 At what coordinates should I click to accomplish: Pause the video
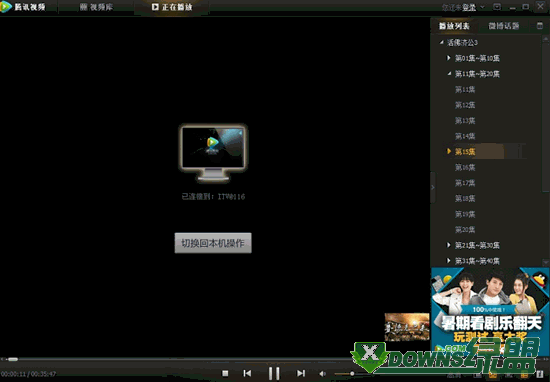point(274,373)
